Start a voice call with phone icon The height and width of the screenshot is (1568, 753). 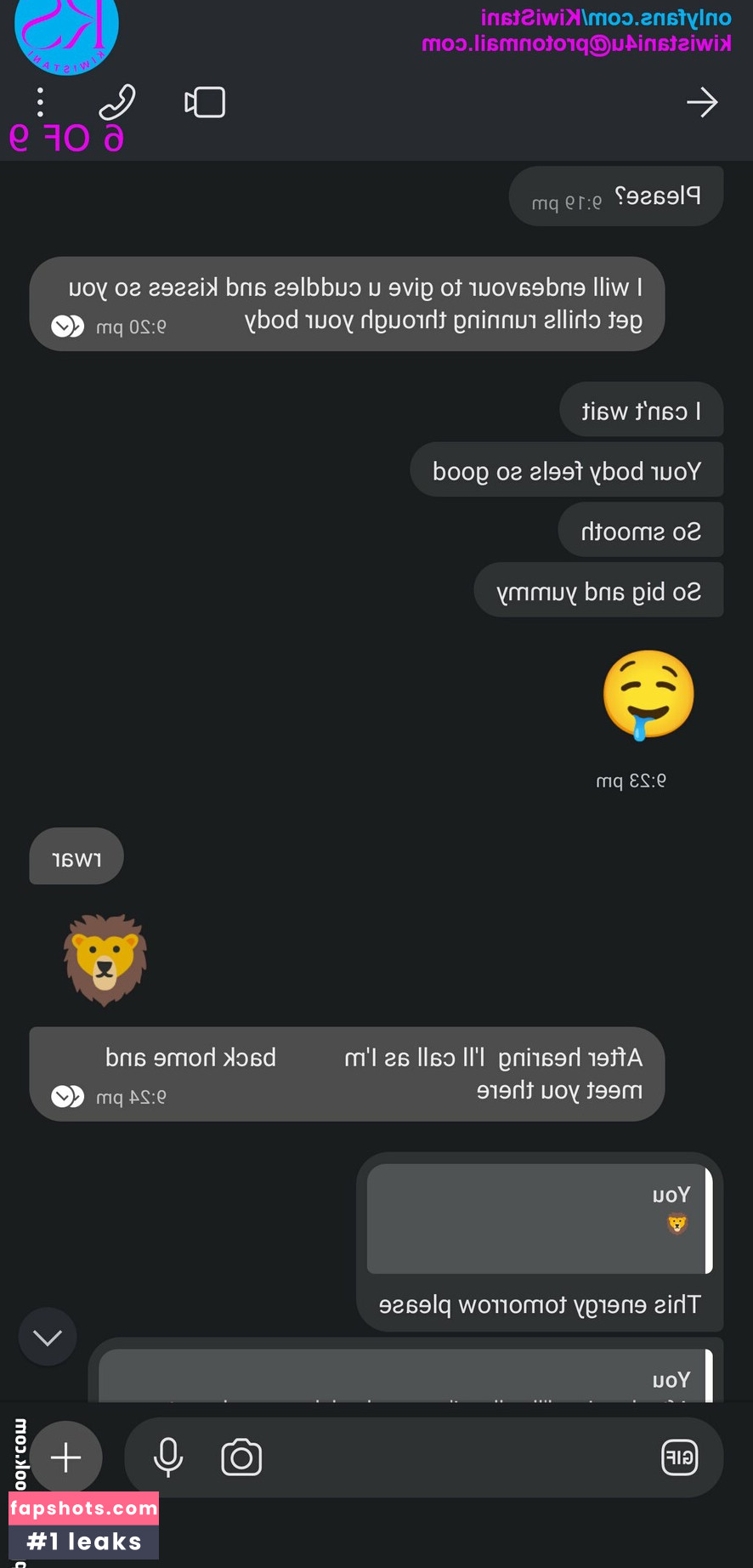[x=116, y=102]
